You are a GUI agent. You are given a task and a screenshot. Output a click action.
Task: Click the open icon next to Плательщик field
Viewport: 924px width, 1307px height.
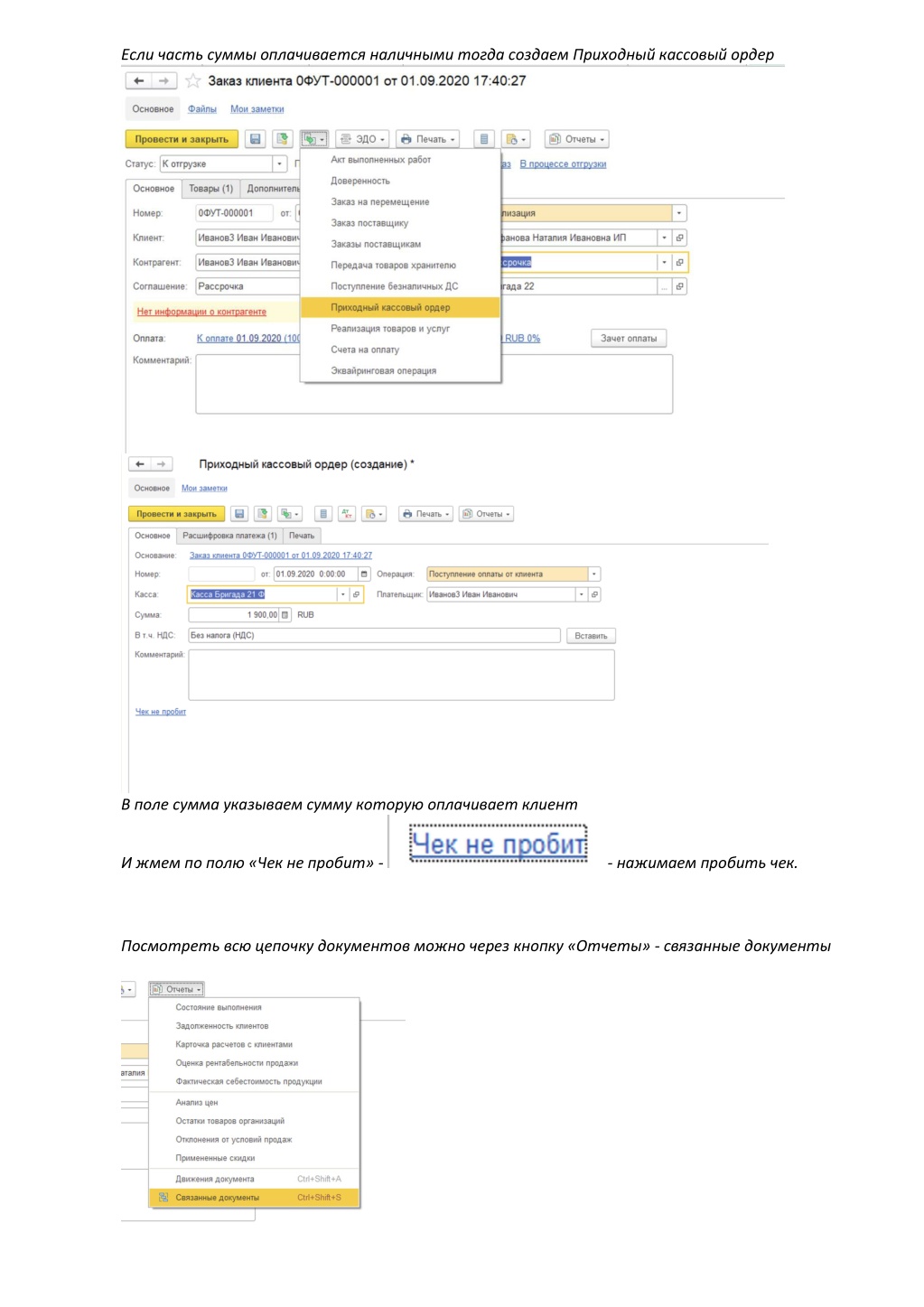[x=594, y=594]
